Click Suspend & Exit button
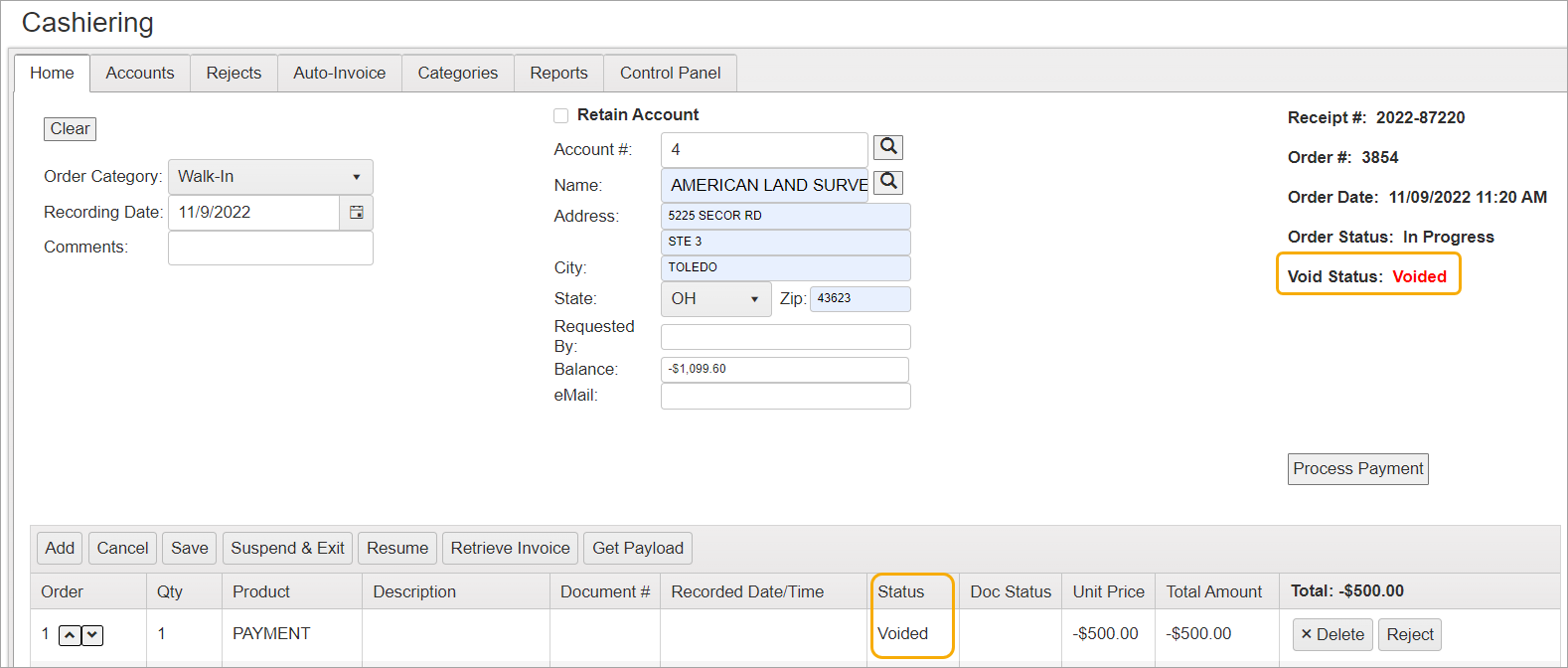The image size is (1568, 668). [x=287, y=549]
